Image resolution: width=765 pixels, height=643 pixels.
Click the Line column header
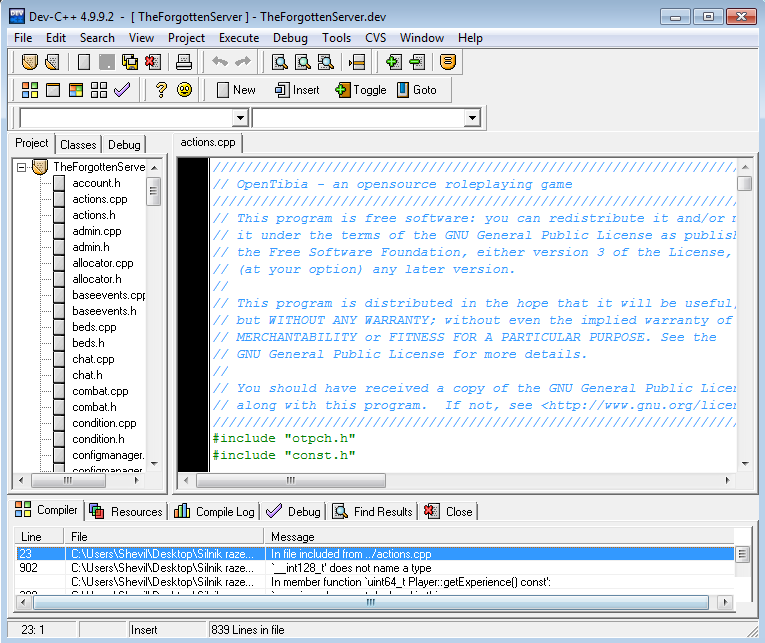pos(40,537)
